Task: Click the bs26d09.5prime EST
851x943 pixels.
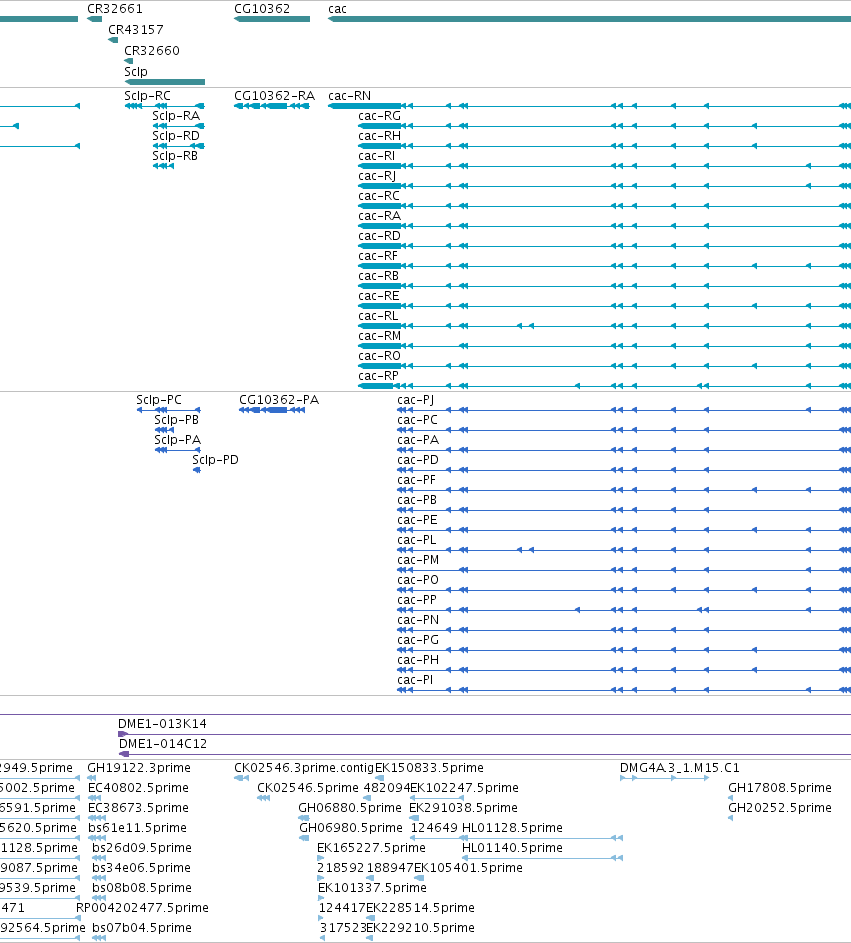Action: pyautogui.click(x=99, y=858)
